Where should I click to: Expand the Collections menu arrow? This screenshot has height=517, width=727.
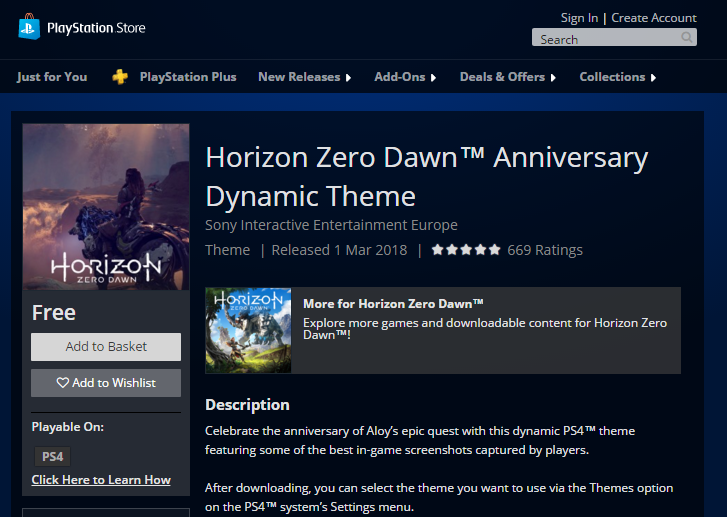coord(653,78)
